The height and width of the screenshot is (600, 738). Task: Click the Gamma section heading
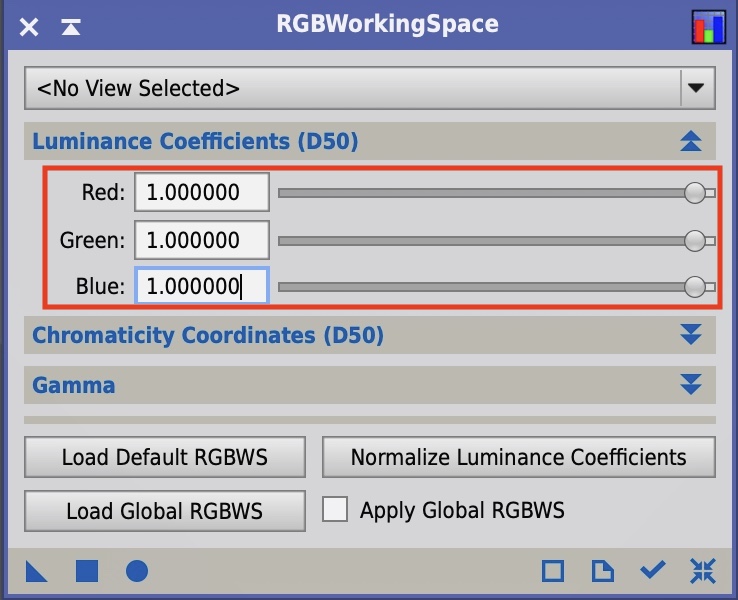pos(74,385)
